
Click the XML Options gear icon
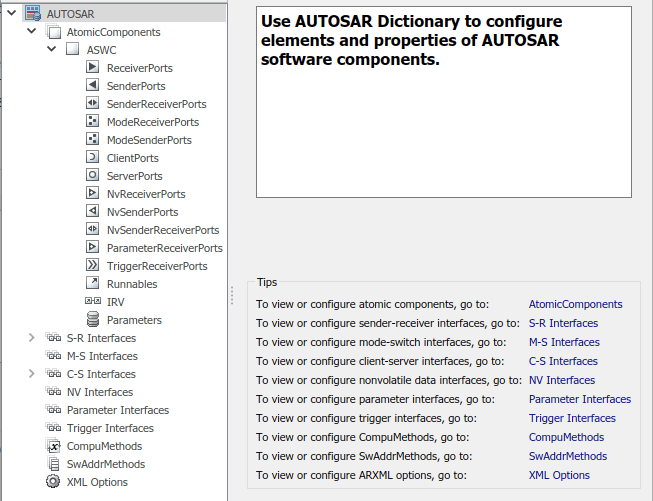pos(53,482)
